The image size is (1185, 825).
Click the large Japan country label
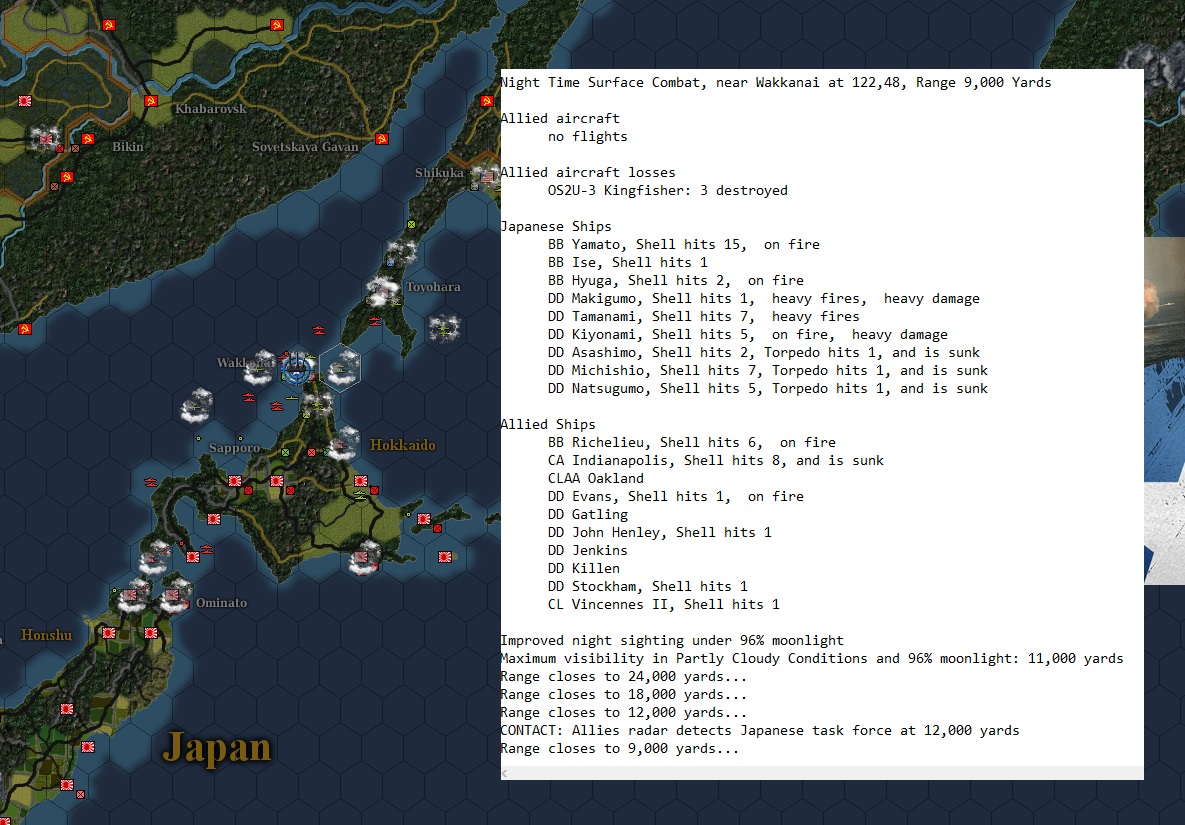[x=217, y=748]
